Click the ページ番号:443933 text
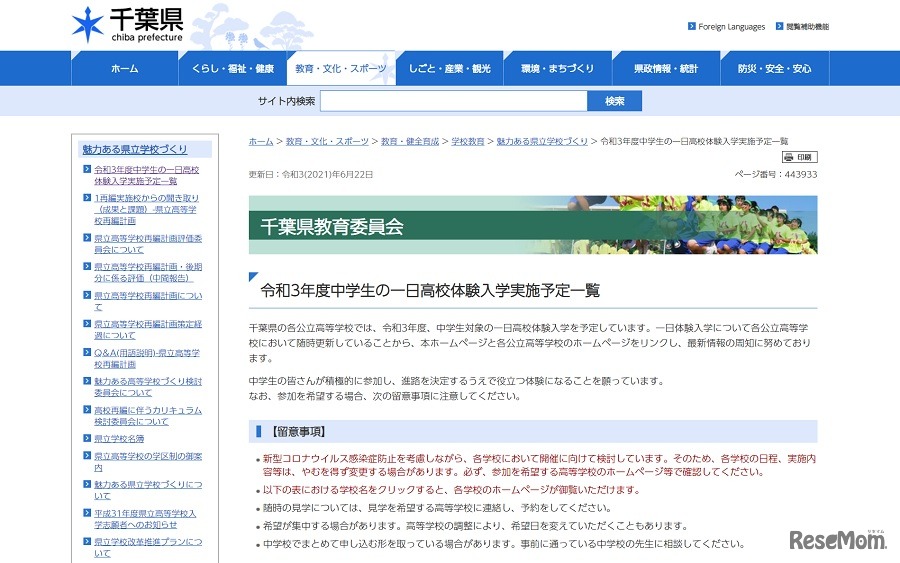The height and width of the screenshot is (563, 900). (x=775, y=174)
